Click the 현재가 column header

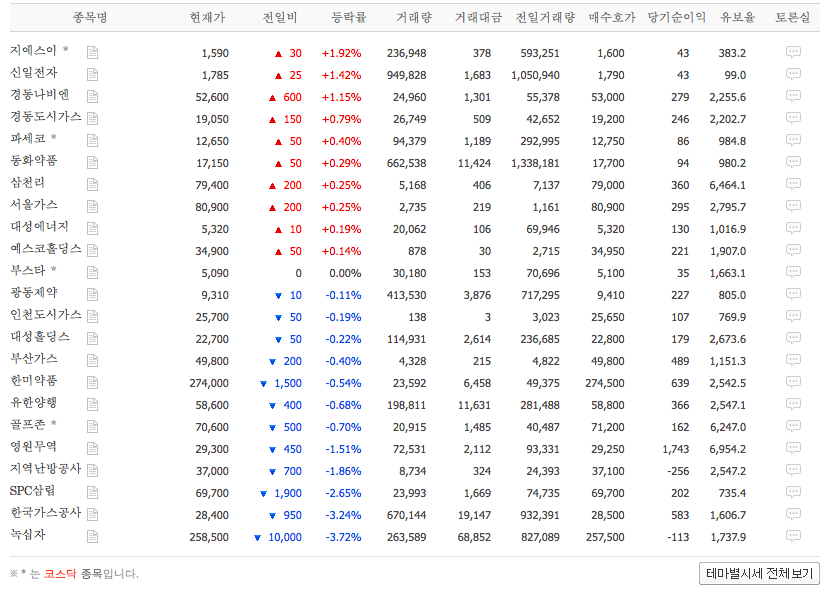[x=207, y=17]
